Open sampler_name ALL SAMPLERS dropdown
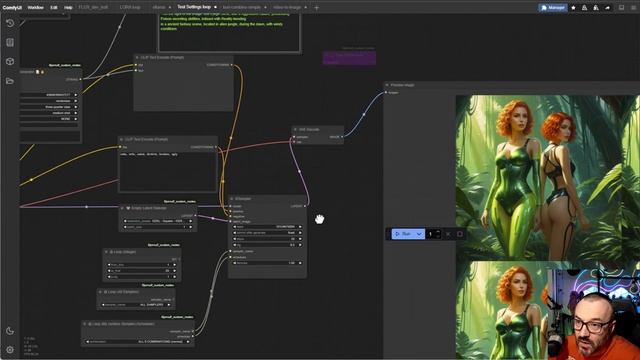Viewport: 640px width, 360px height. (x=136, y=305)
